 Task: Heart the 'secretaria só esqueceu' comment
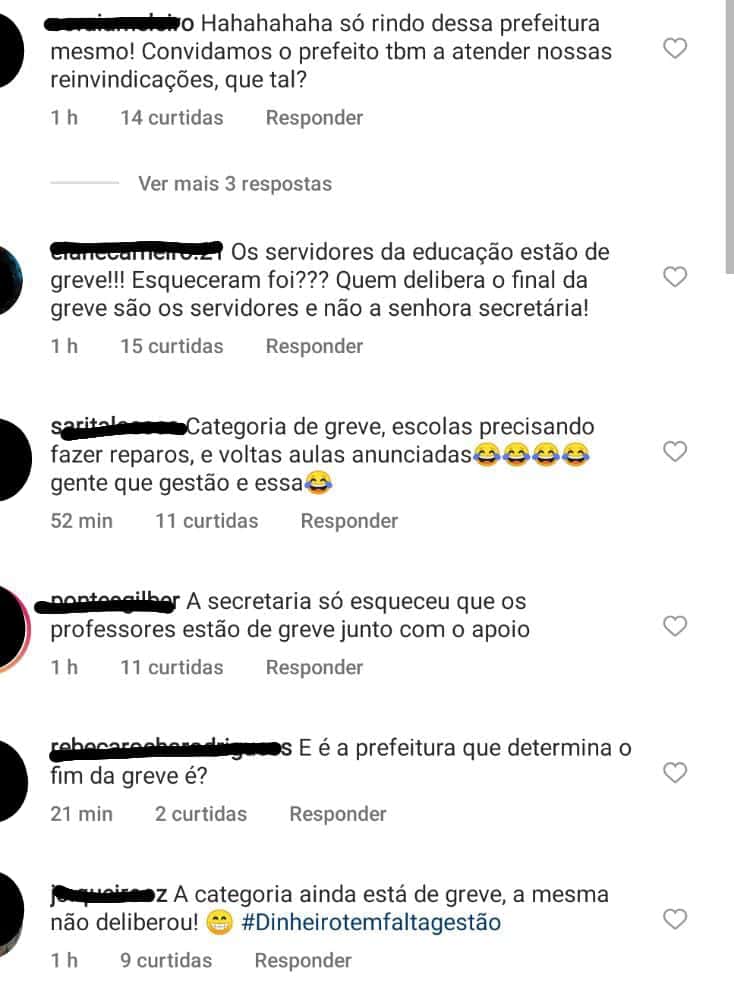(x=675, y=626)
